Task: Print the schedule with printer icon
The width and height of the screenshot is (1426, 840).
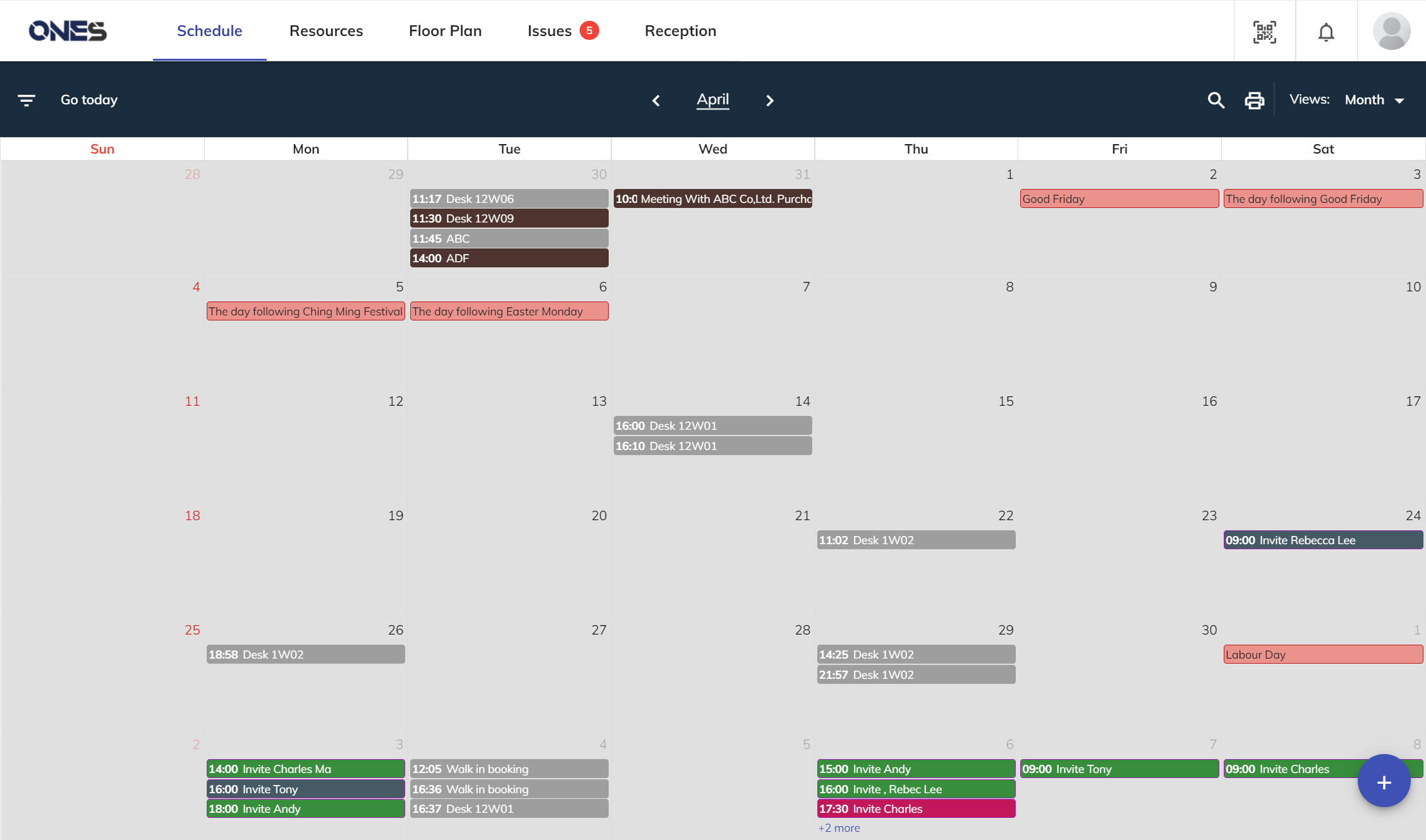Action: (x=1254, y=100)
